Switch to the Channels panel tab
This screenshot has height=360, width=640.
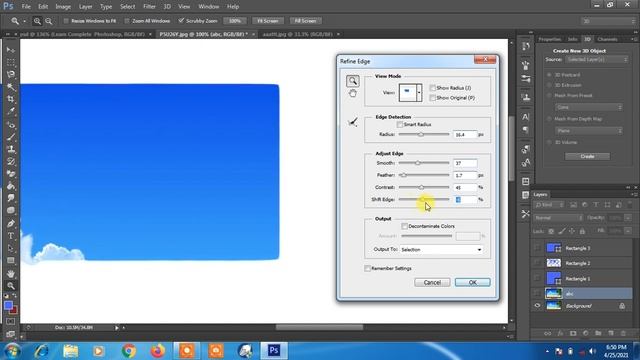(607, 39)
